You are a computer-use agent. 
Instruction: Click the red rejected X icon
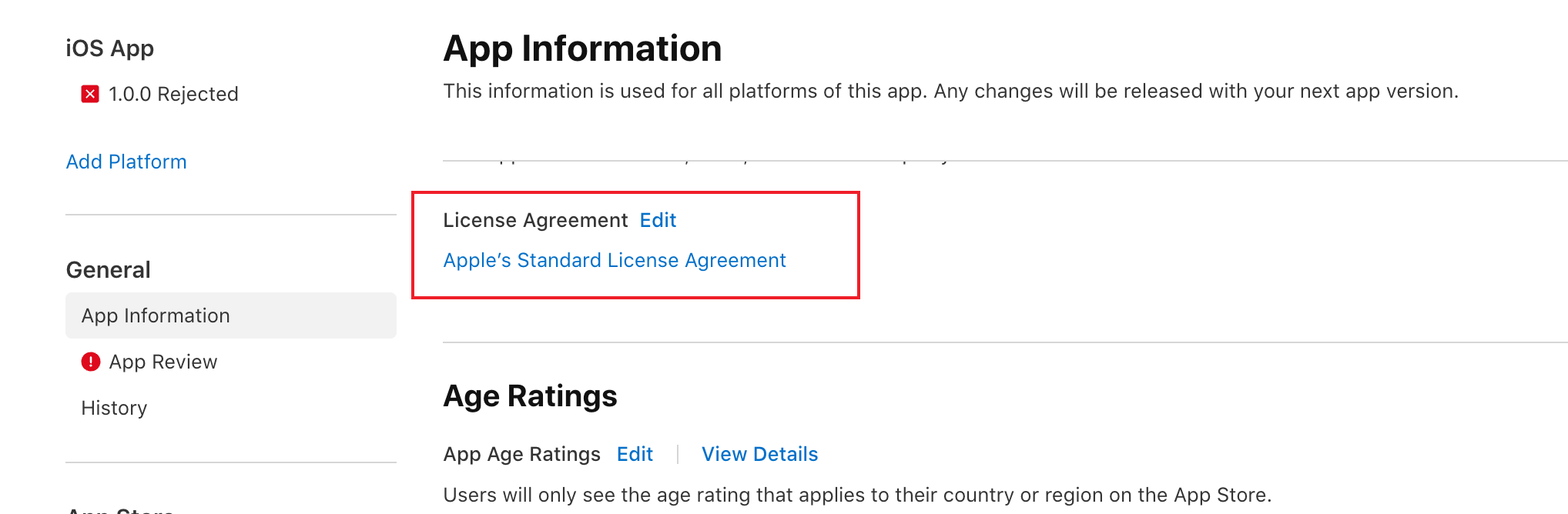click(x=90, y=94)
